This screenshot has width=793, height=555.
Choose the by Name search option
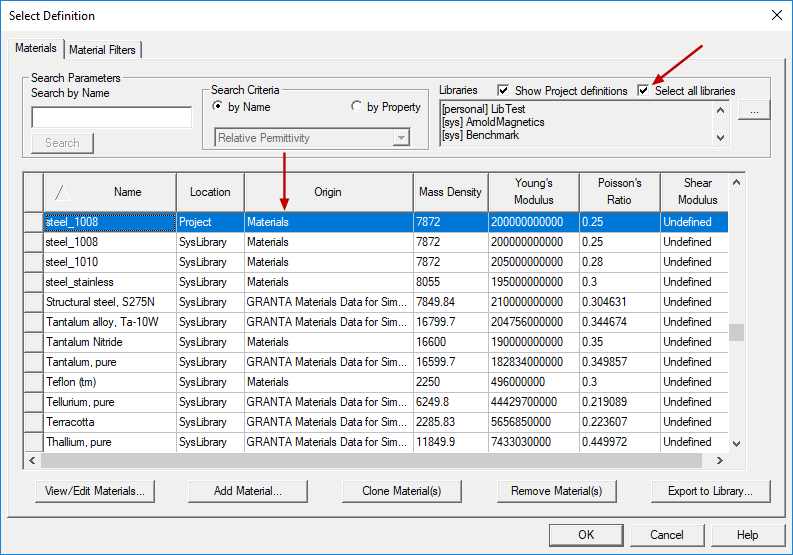(217, 107)
